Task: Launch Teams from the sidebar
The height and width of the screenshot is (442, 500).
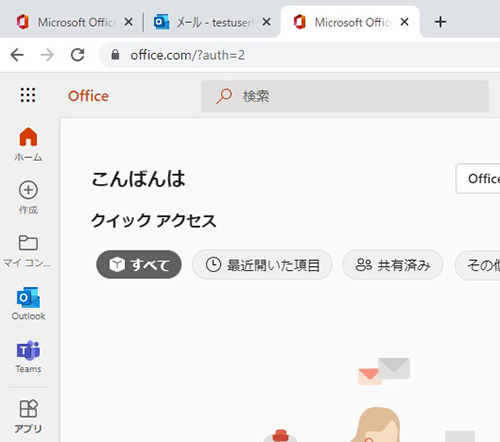Action: [x=28, y=356]
